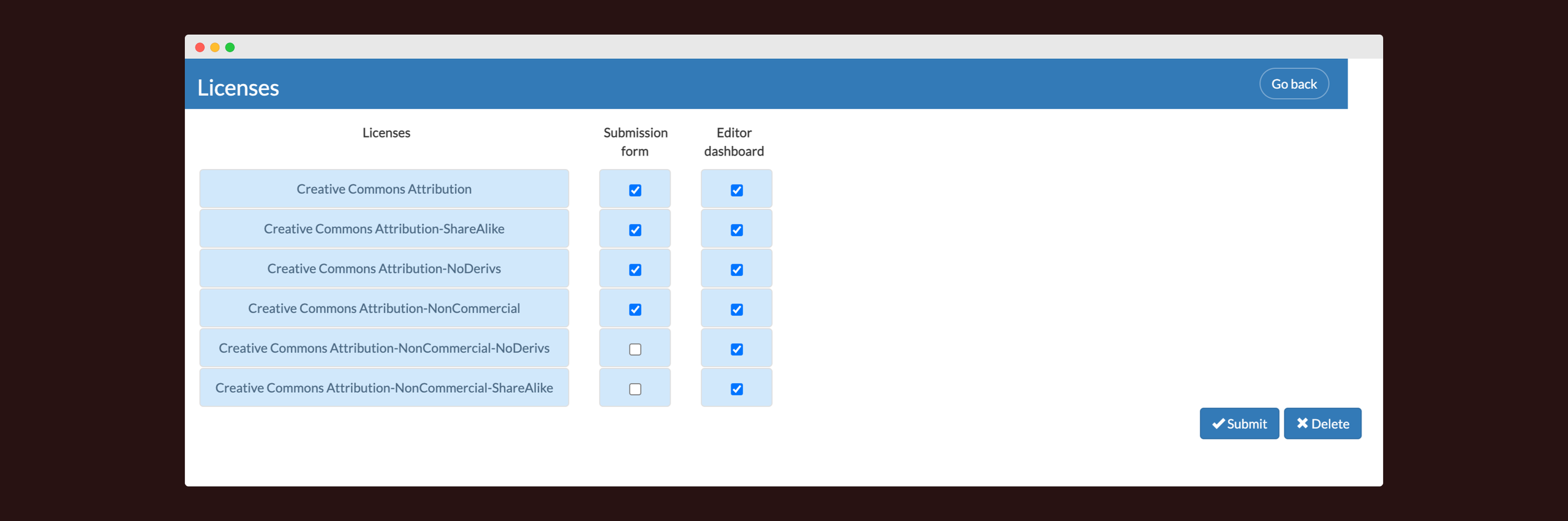The height and width of the screenshot is (521, 1568).
Task: Click the Delete button
Action: (1322, 424)
